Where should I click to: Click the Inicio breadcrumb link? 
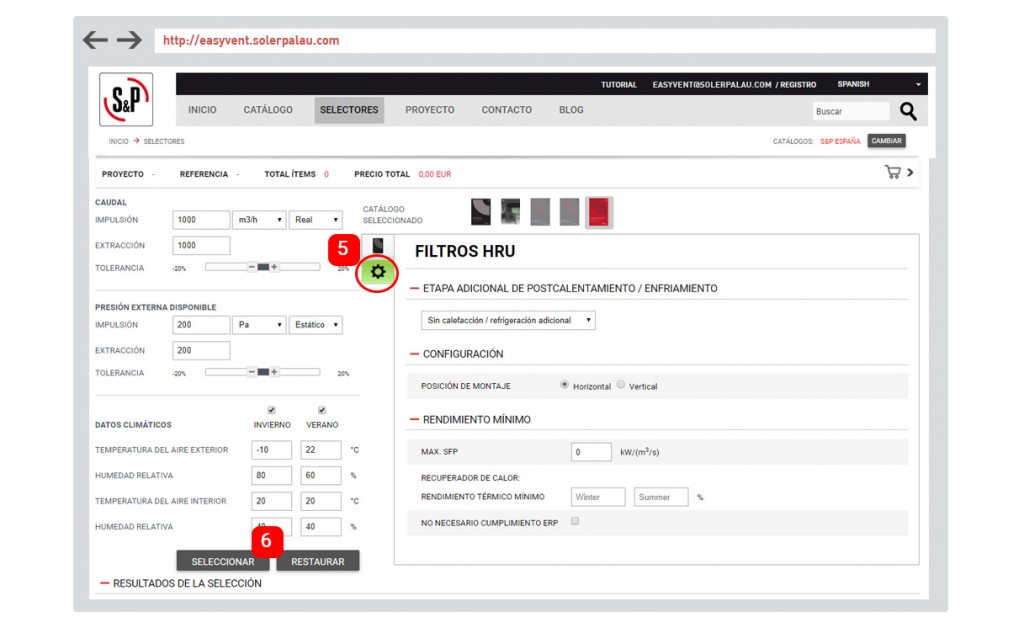(x=118, y=141)
